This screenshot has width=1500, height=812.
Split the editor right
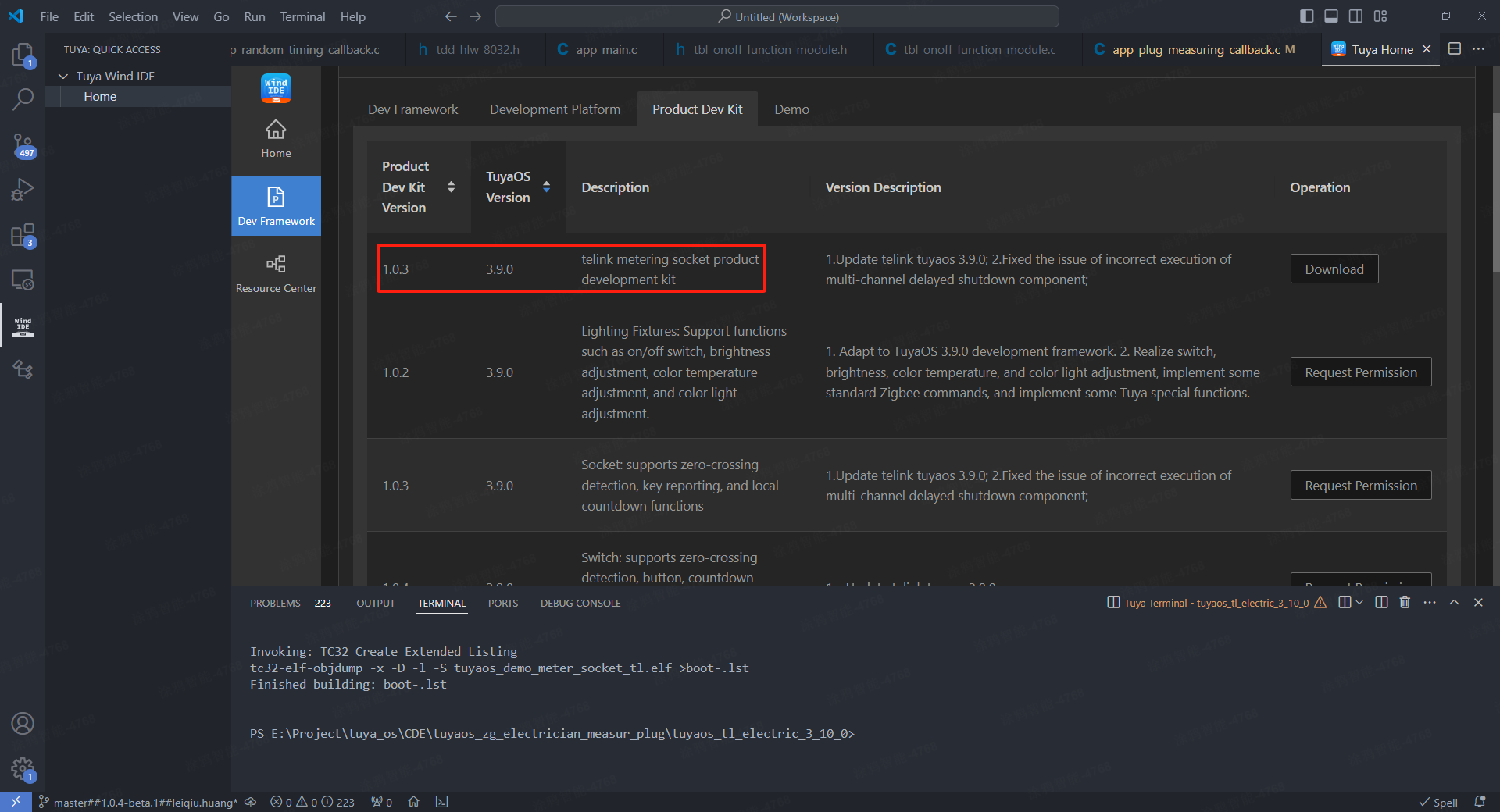coord(1455,49)
